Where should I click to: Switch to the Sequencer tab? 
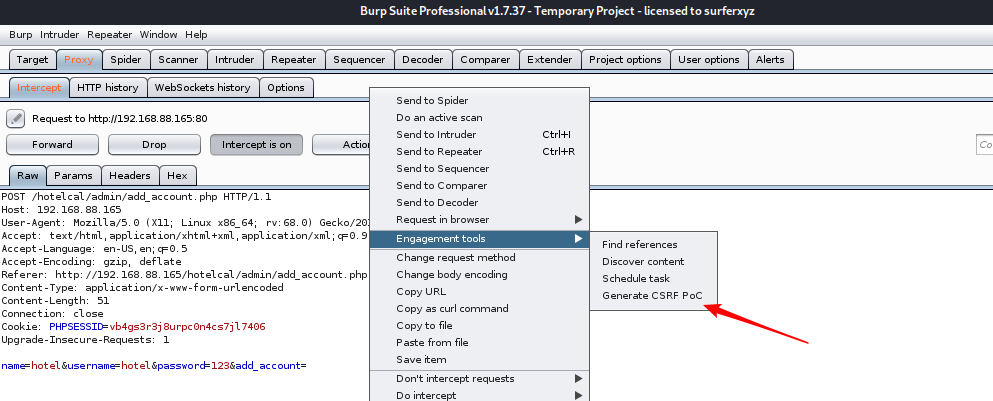coord(359,60)
